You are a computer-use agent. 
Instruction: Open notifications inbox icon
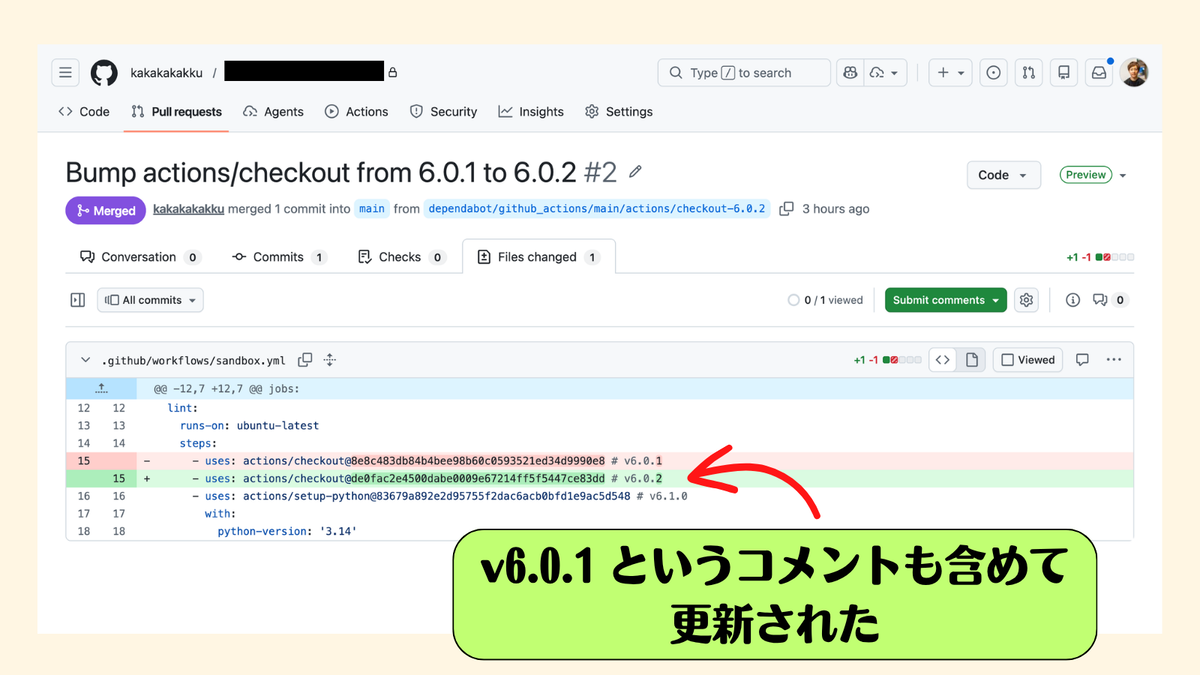(x=1099, y=73)
